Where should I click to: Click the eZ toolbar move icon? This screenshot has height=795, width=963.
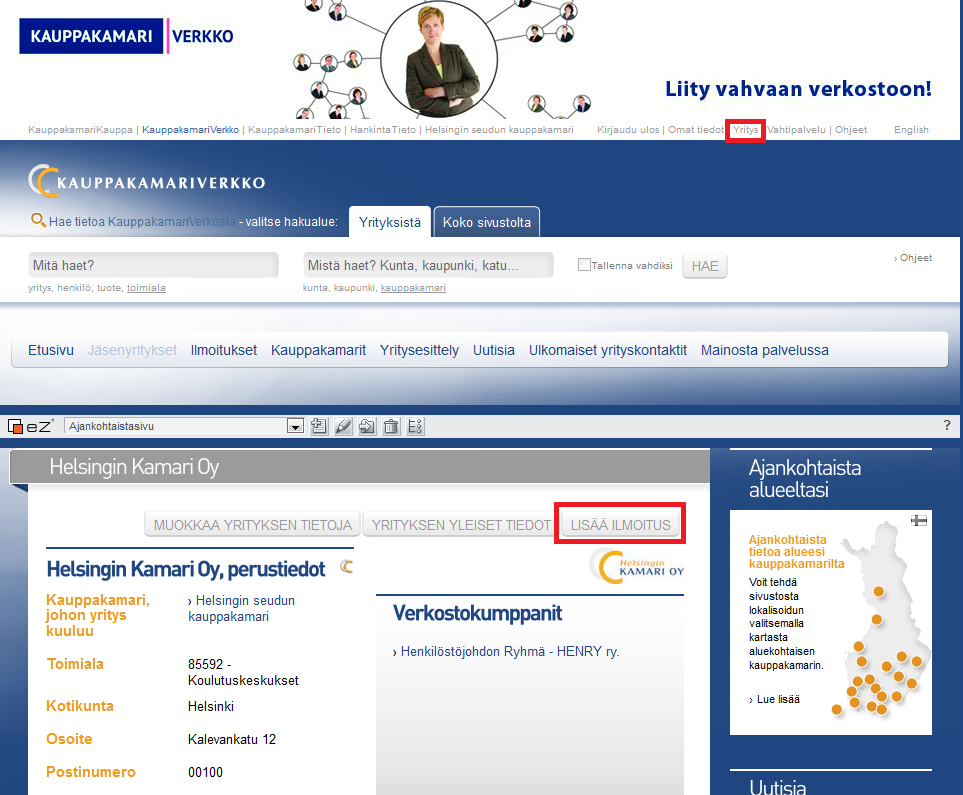click(x=367, y=426)
